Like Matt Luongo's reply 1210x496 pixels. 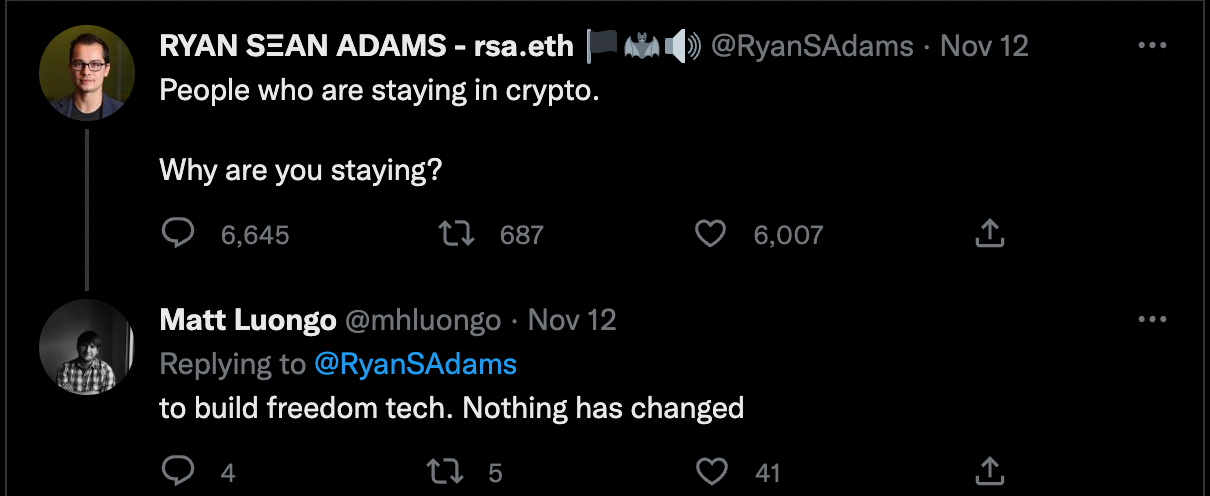(x=709, y=470)
